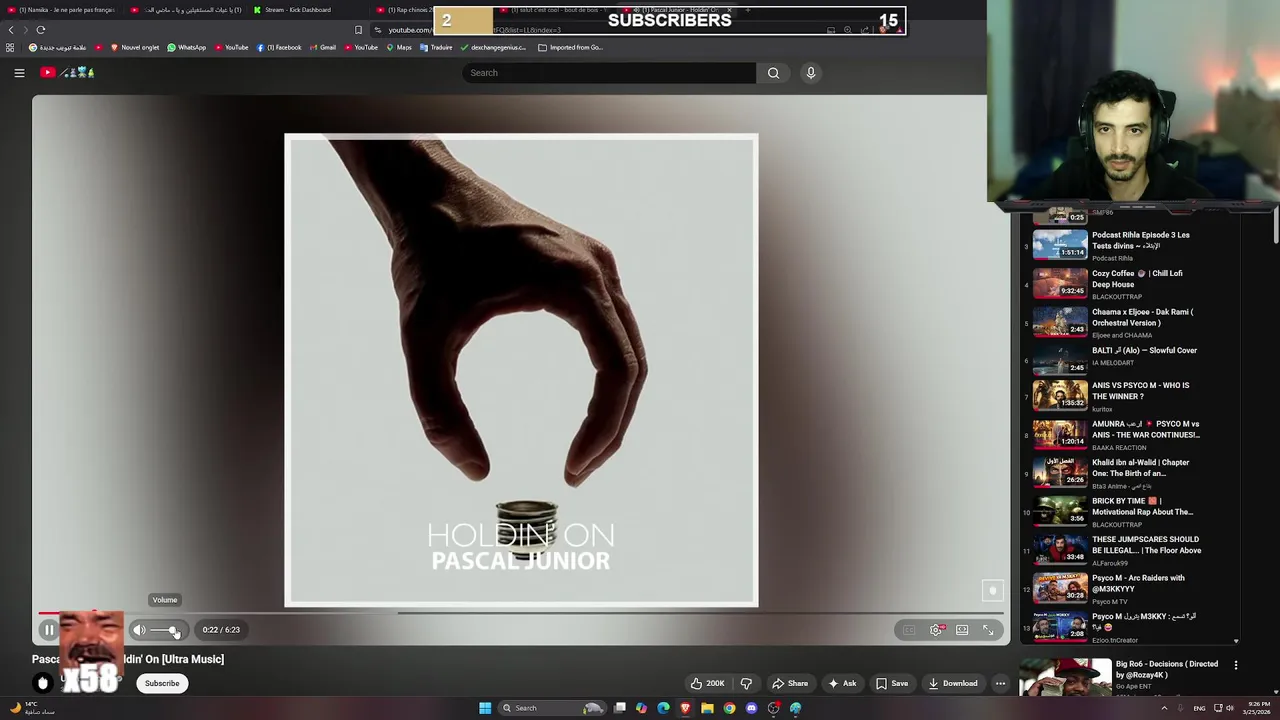
Task: Open the Traduire bookmark
Action: (x=436, y=47)
